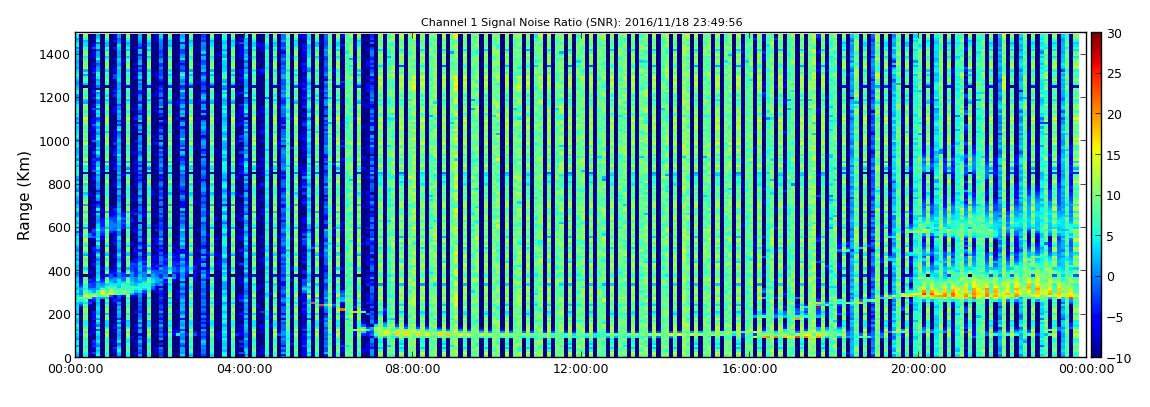Click the colorbar value −10 label
Viewport: 1150px width, 407px height.
coord(1118,358)
